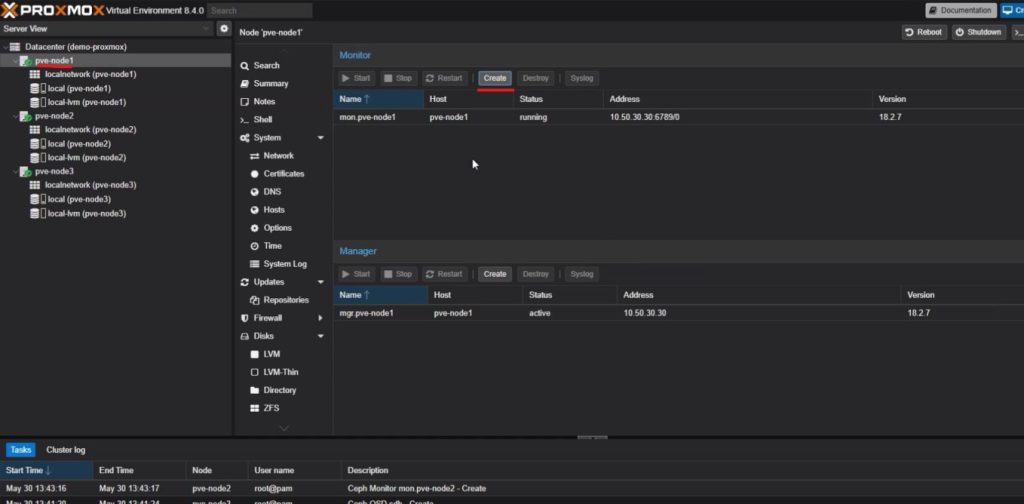Screen dimensions: 1024x504
Task: Open the Notes menu item
Action: (264, 102)
